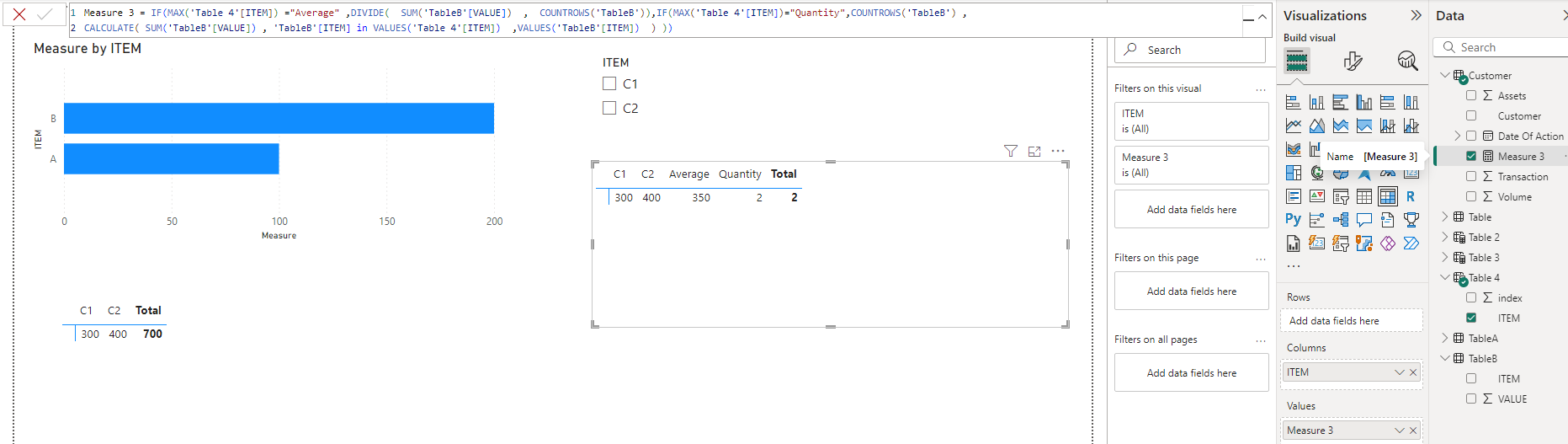Switch to the Build visual tab
Image resolution: width=1568 pixels, height=444 pixels.
click(x=1297, y=61)
